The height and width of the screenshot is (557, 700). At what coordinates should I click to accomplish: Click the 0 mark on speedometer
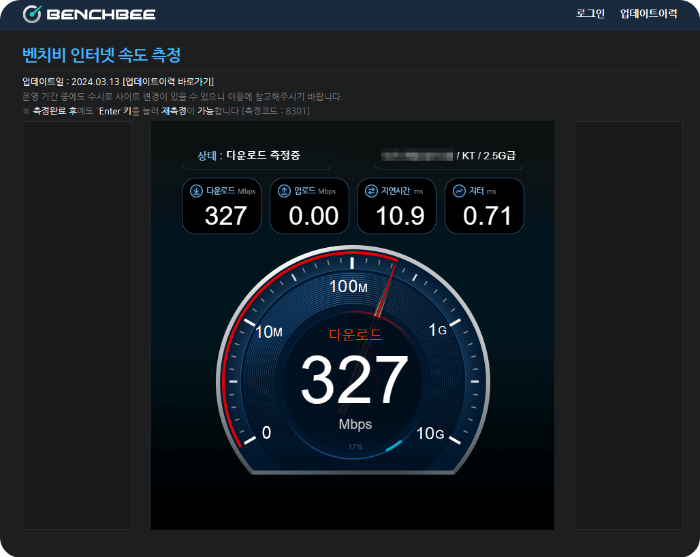(267, 432)
